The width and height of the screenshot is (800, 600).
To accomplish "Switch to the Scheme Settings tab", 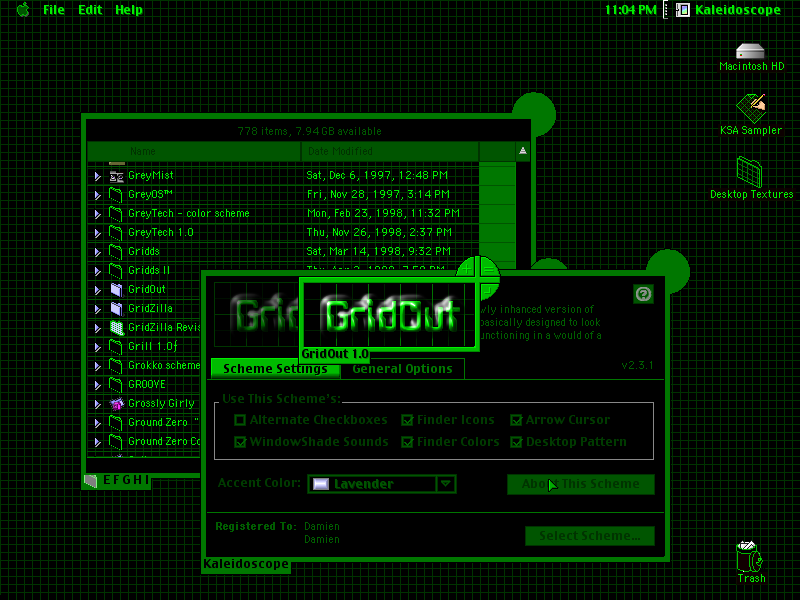I will click(x=275, y=368).
